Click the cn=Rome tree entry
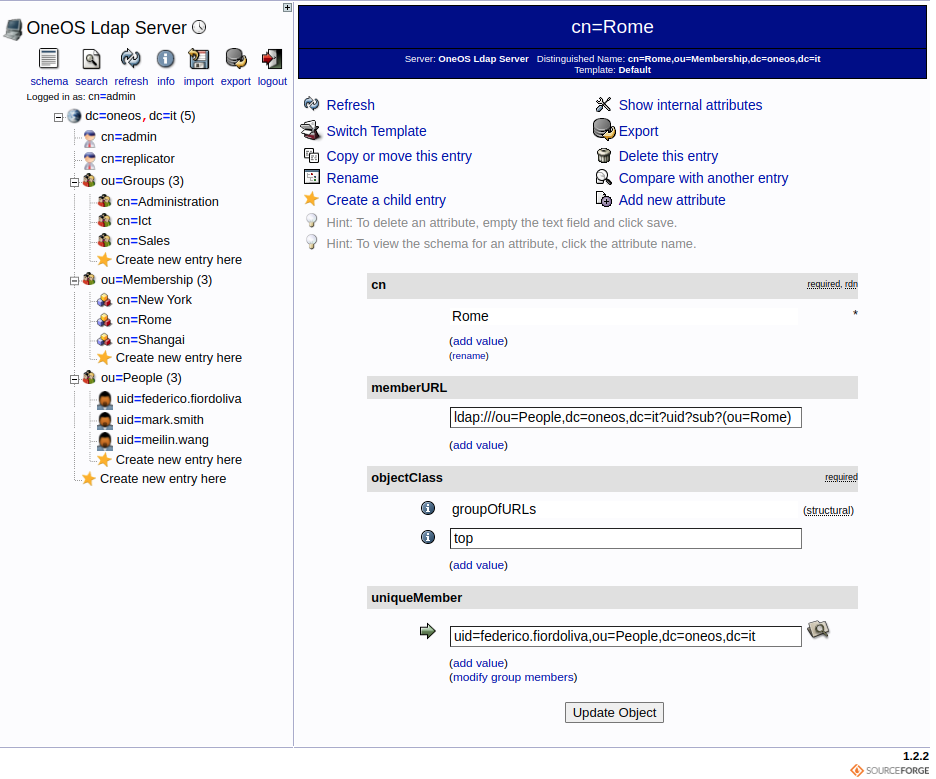This screenshot has height=779, width=936. [144, 320]
